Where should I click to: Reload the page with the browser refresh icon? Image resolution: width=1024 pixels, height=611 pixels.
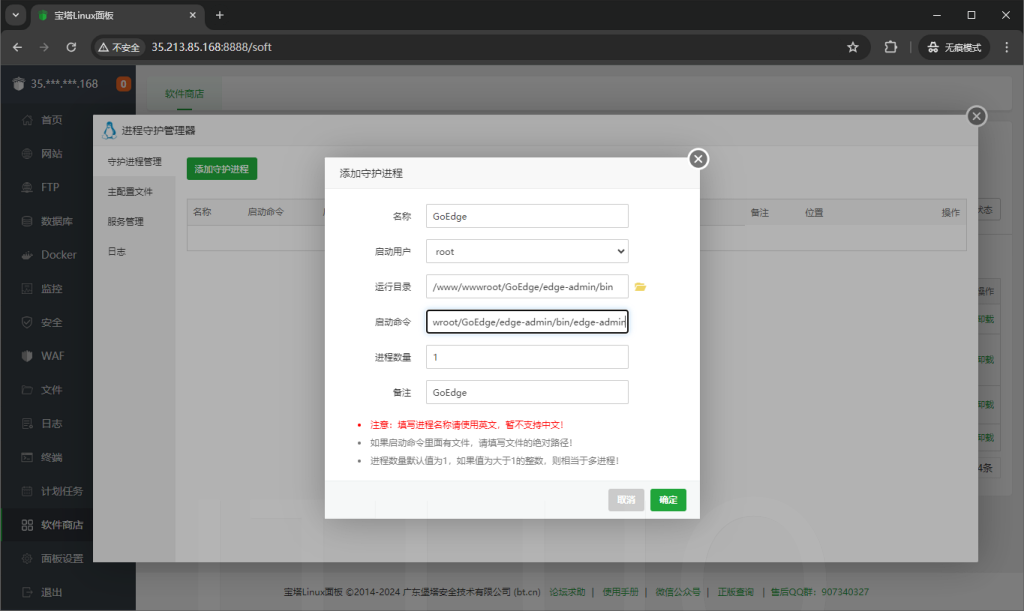(70, 46)
